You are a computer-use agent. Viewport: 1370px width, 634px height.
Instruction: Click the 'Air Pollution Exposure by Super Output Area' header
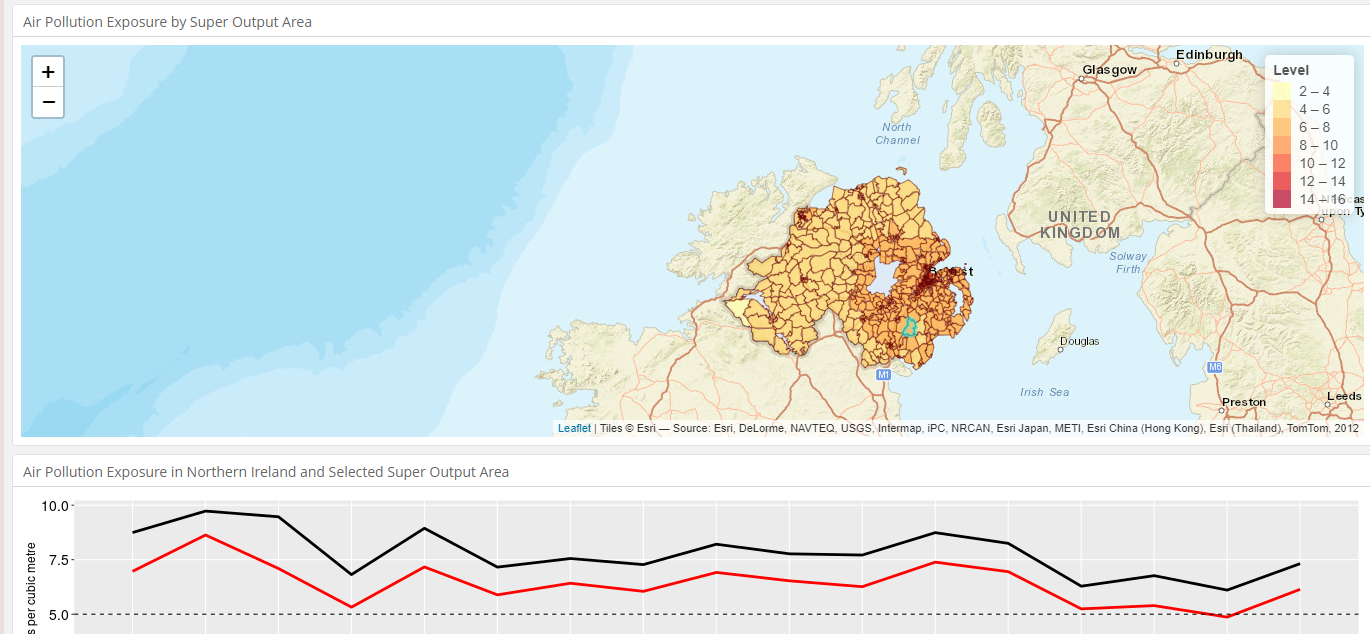[167, 22]
